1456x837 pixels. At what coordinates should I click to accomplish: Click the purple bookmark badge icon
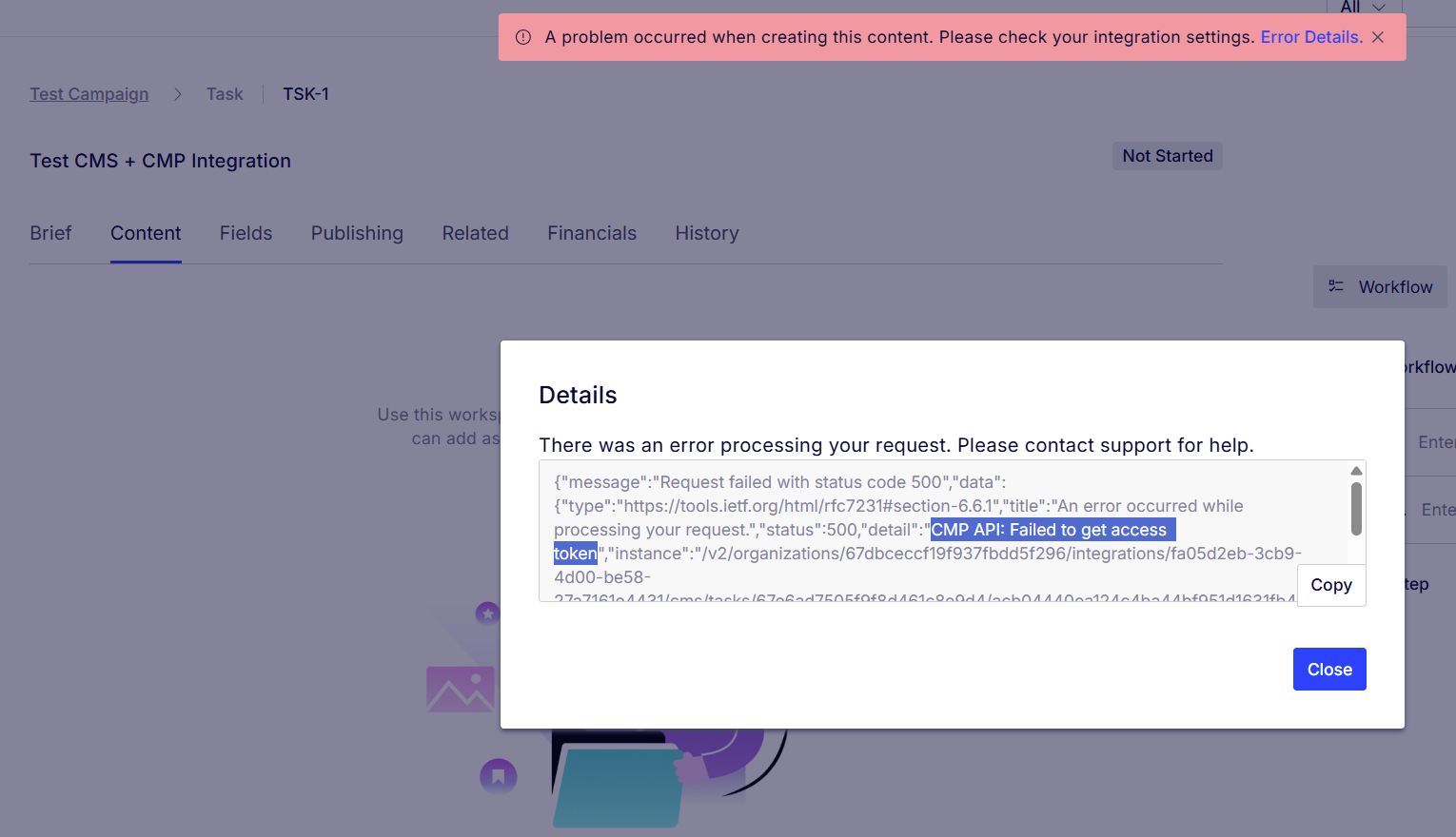point(498,776)
